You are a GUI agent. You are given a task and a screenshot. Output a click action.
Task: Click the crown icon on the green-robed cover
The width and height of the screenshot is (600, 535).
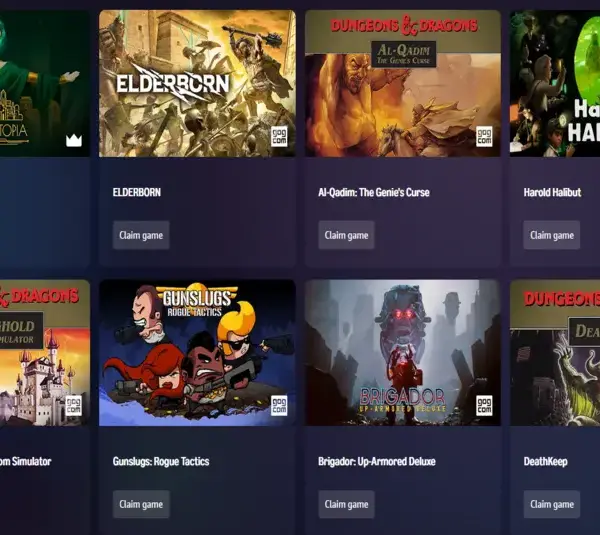(x=74, y=140)
